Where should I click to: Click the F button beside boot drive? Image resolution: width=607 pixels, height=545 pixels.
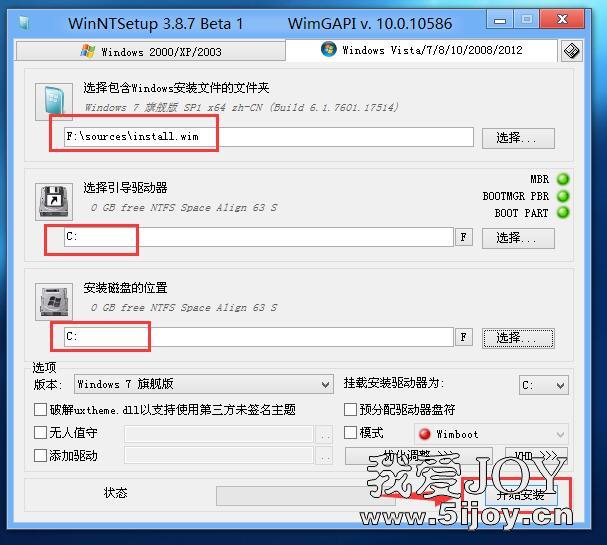point(464,237)
